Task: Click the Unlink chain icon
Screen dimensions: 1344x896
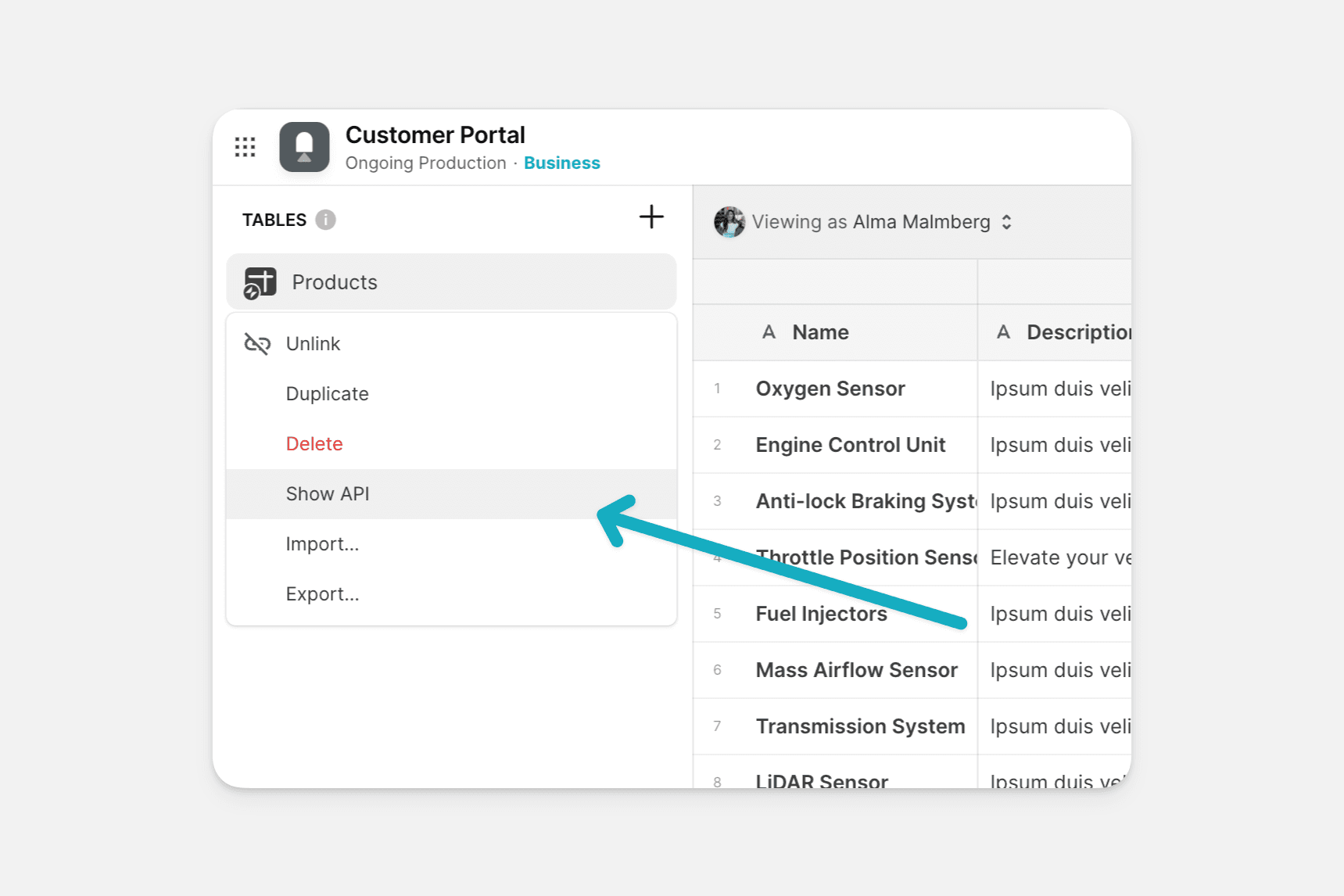Action: point(257,344)
